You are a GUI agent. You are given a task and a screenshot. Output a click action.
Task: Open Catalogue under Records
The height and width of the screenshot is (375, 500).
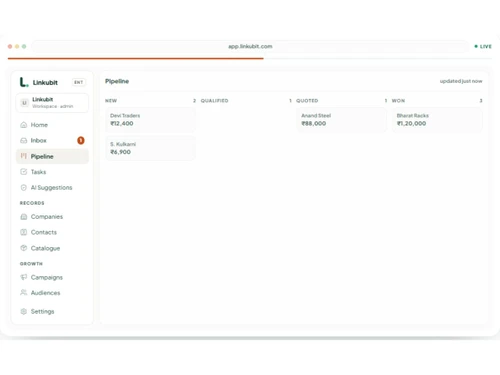point(52,248)
